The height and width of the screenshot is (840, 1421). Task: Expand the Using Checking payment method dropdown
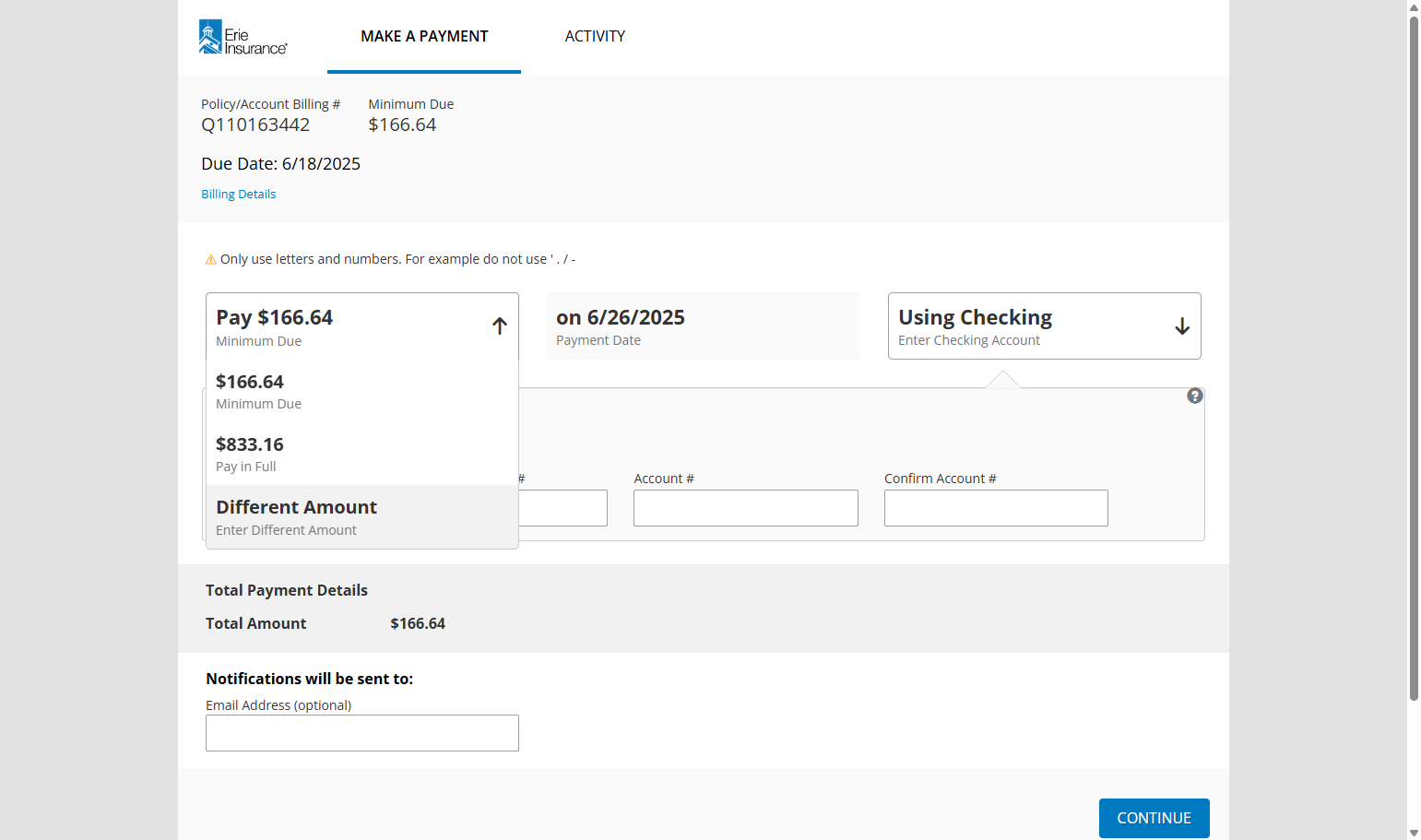coord(1045,326)
